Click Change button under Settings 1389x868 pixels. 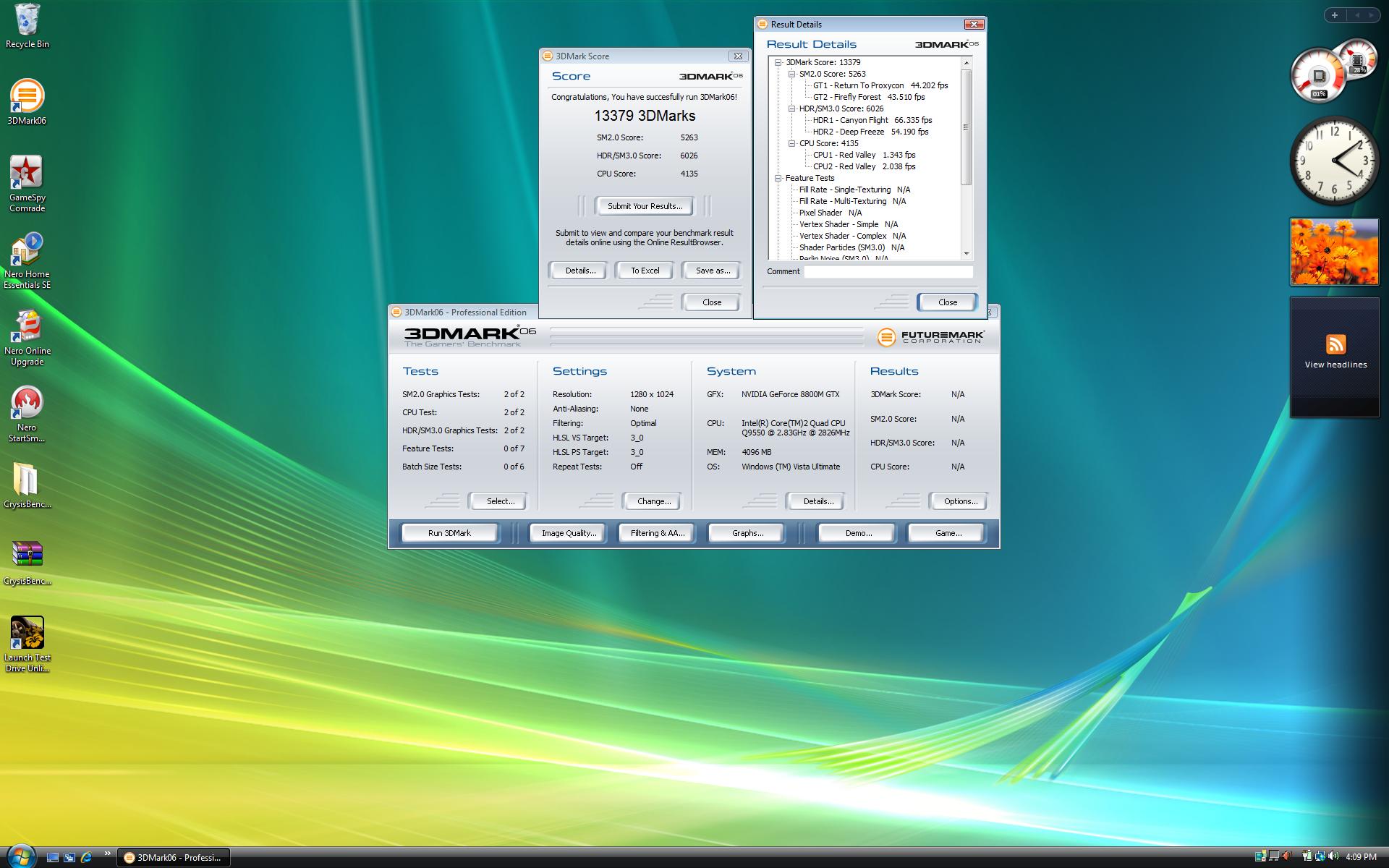pyautogui.click(x=653, y=501)
